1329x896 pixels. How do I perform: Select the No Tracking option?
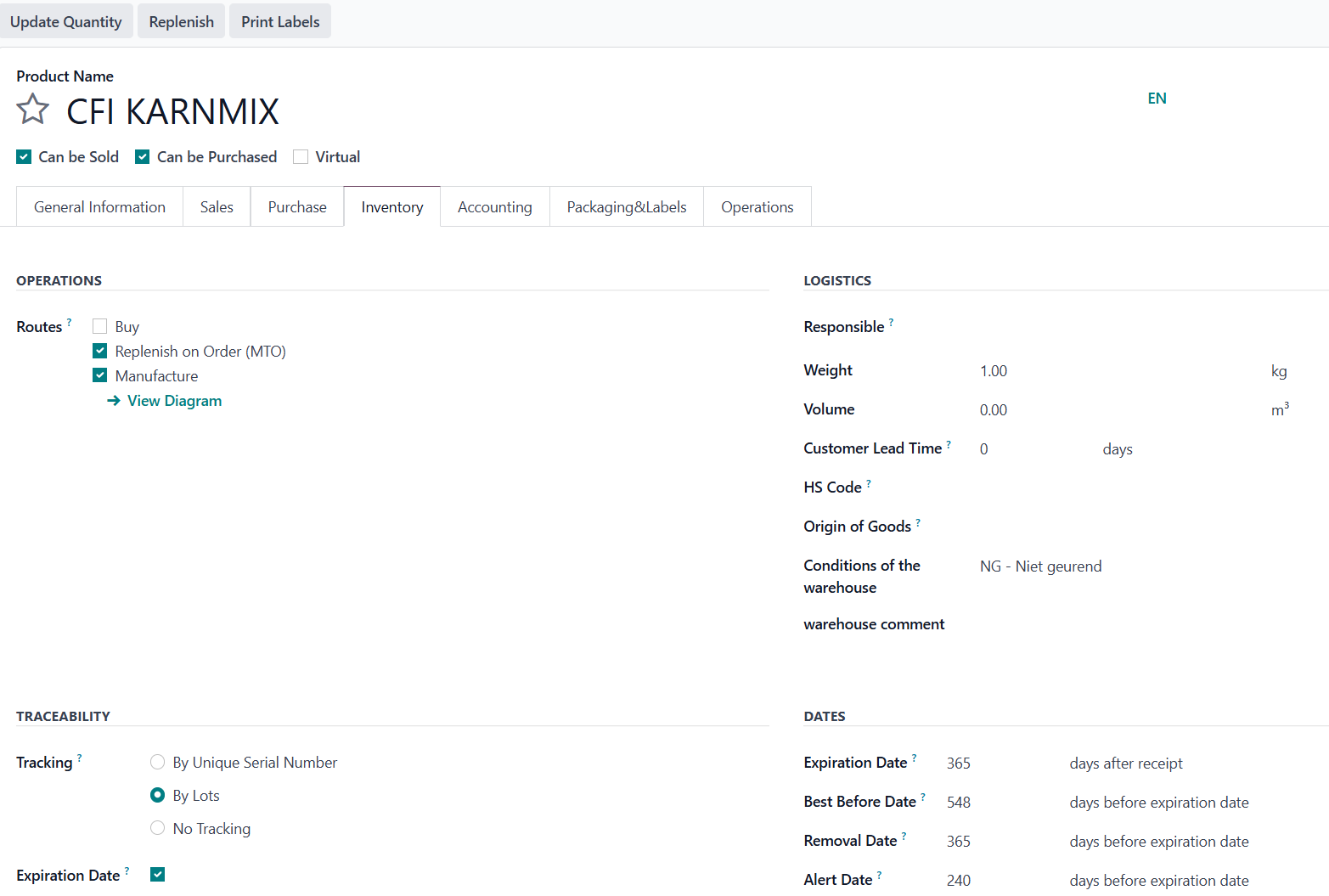coord(158,828)
